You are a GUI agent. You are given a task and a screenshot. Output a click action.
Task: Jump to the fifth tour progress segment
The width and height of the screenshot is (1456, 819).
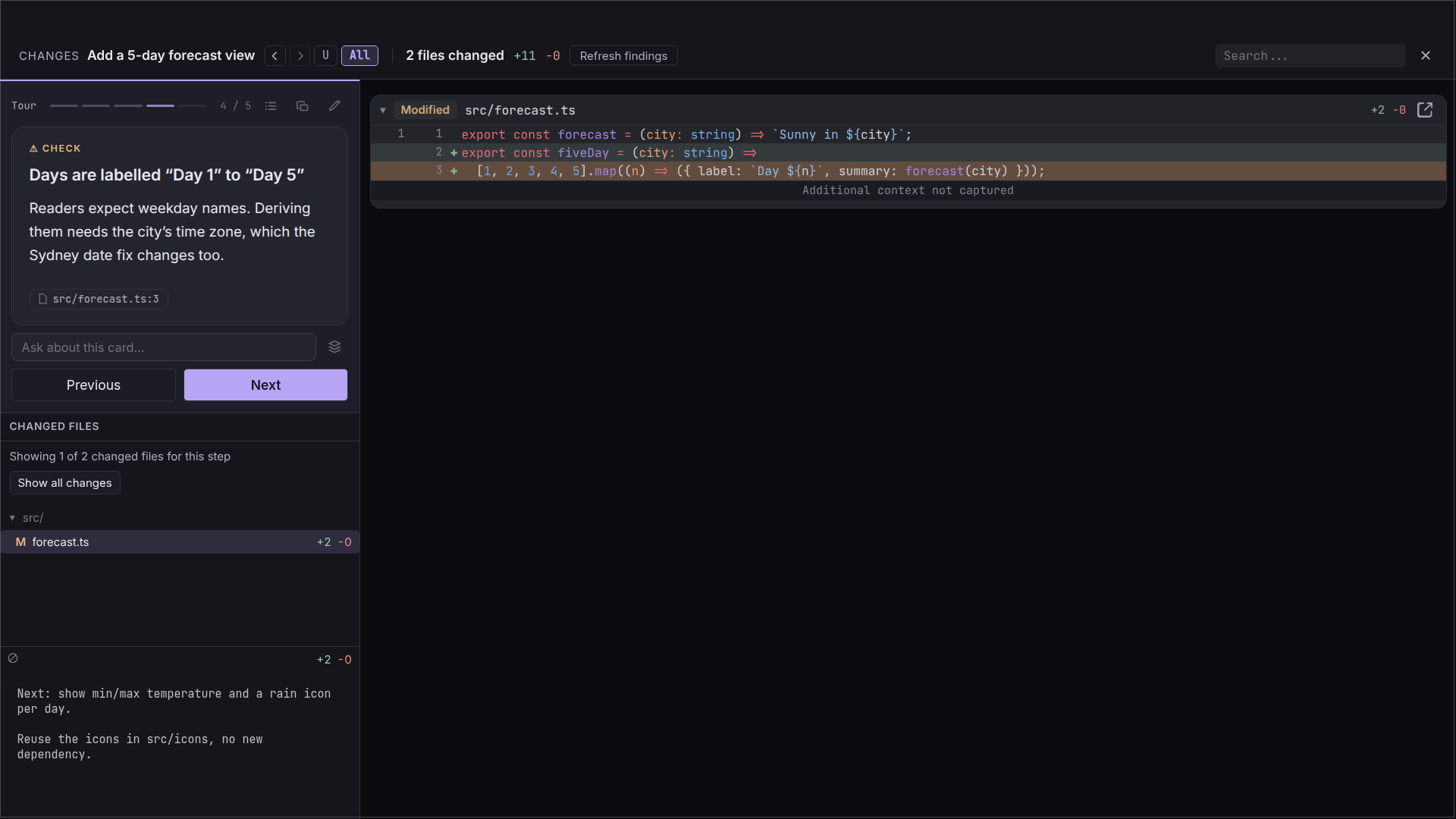[x=192, y=105]
